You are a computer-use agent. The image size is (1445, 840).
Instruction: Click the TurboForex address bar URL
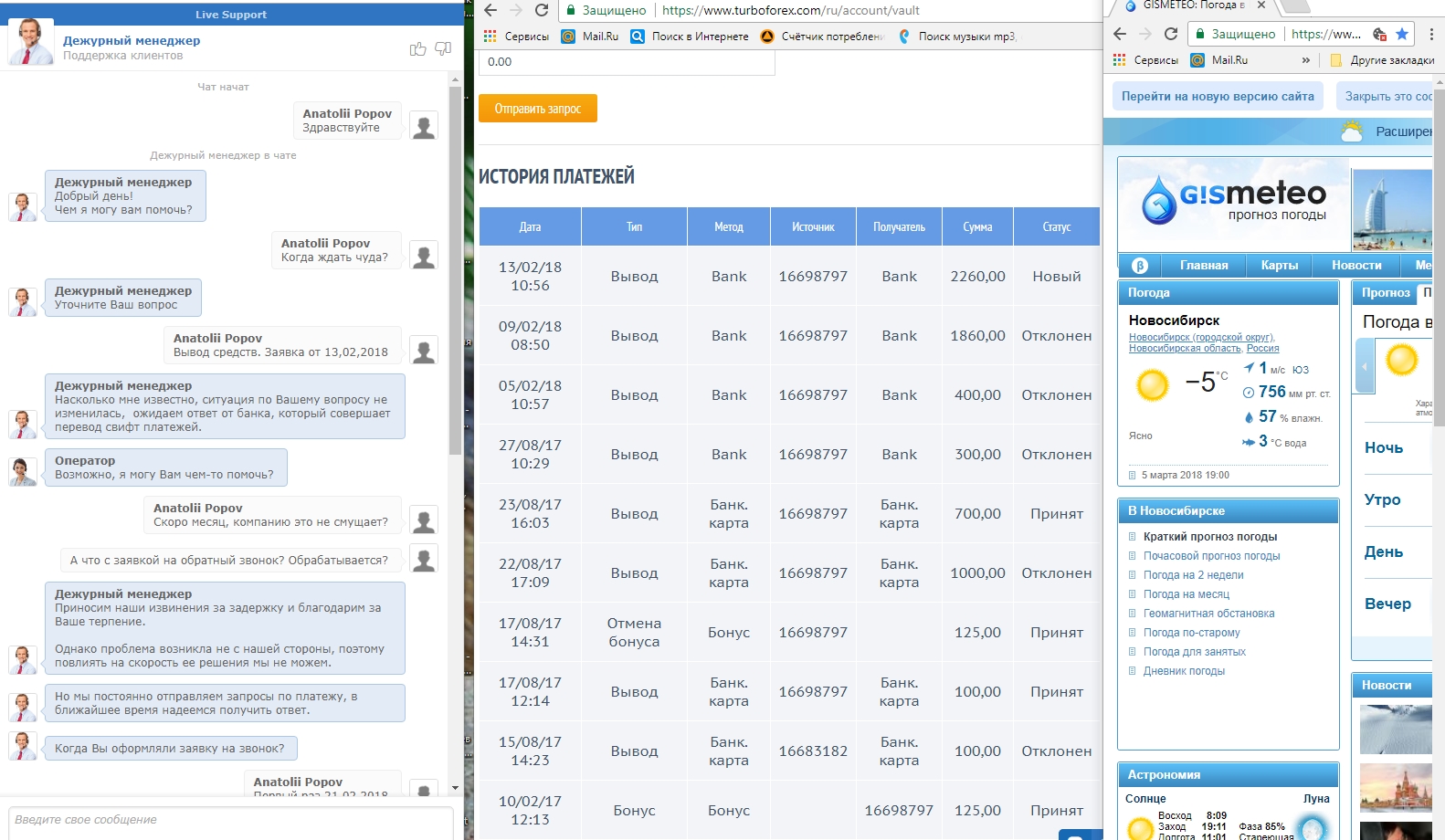point(790,10)
